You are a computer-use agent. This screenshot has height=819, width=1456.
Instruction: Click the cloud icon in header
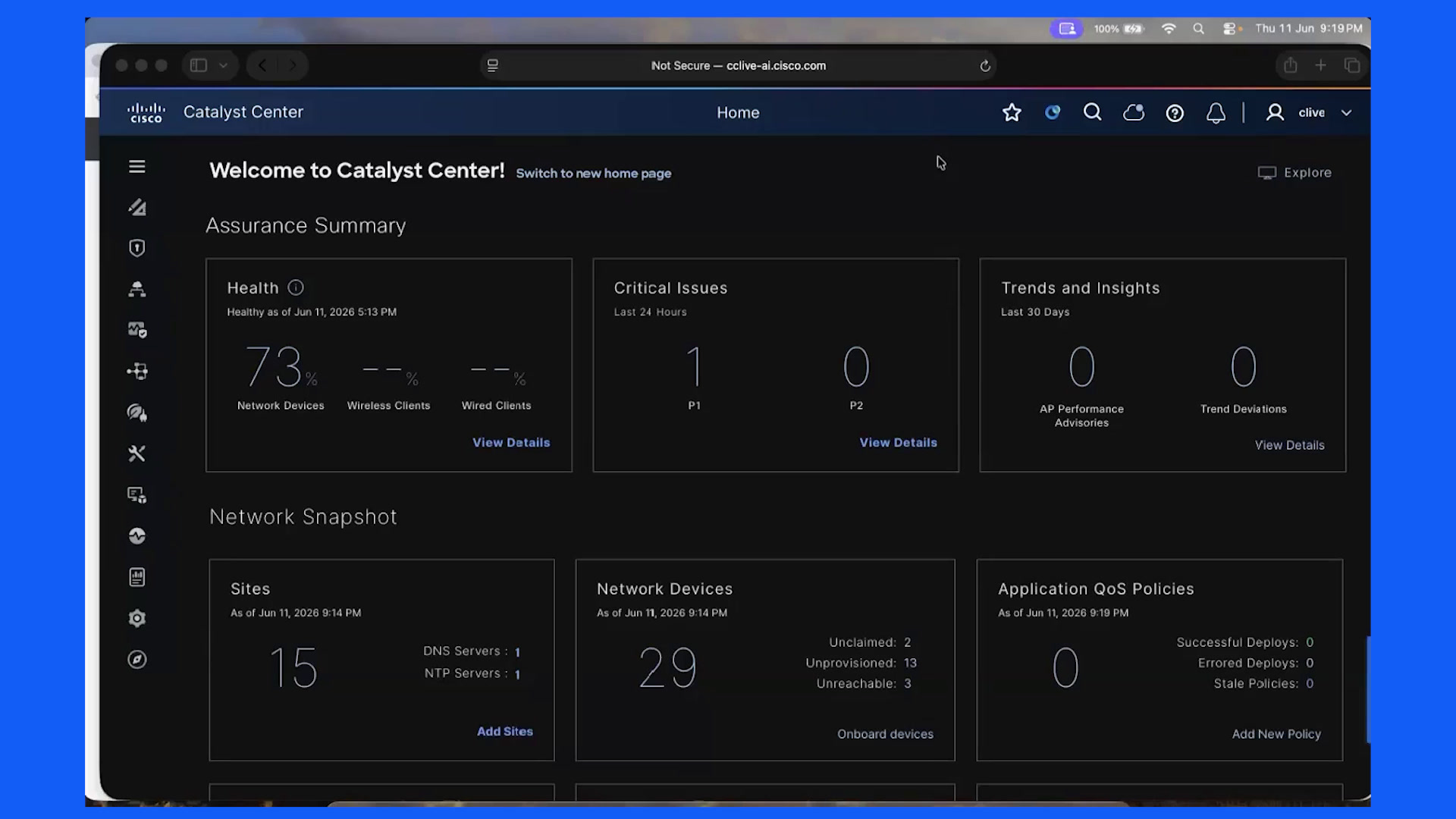1134,112
